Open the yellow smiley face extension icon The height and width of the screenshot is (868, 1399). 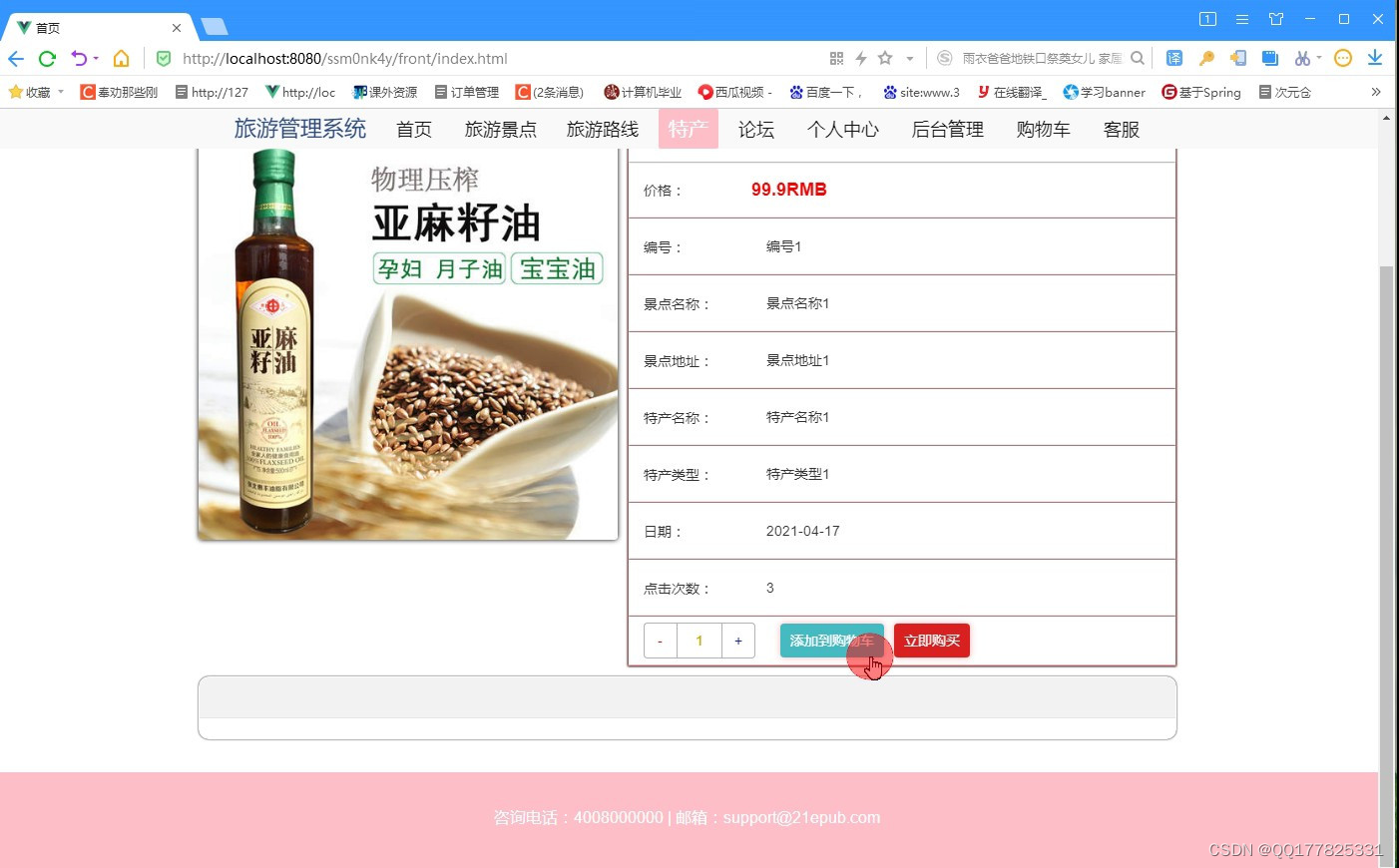click(x=1343, y=58)
